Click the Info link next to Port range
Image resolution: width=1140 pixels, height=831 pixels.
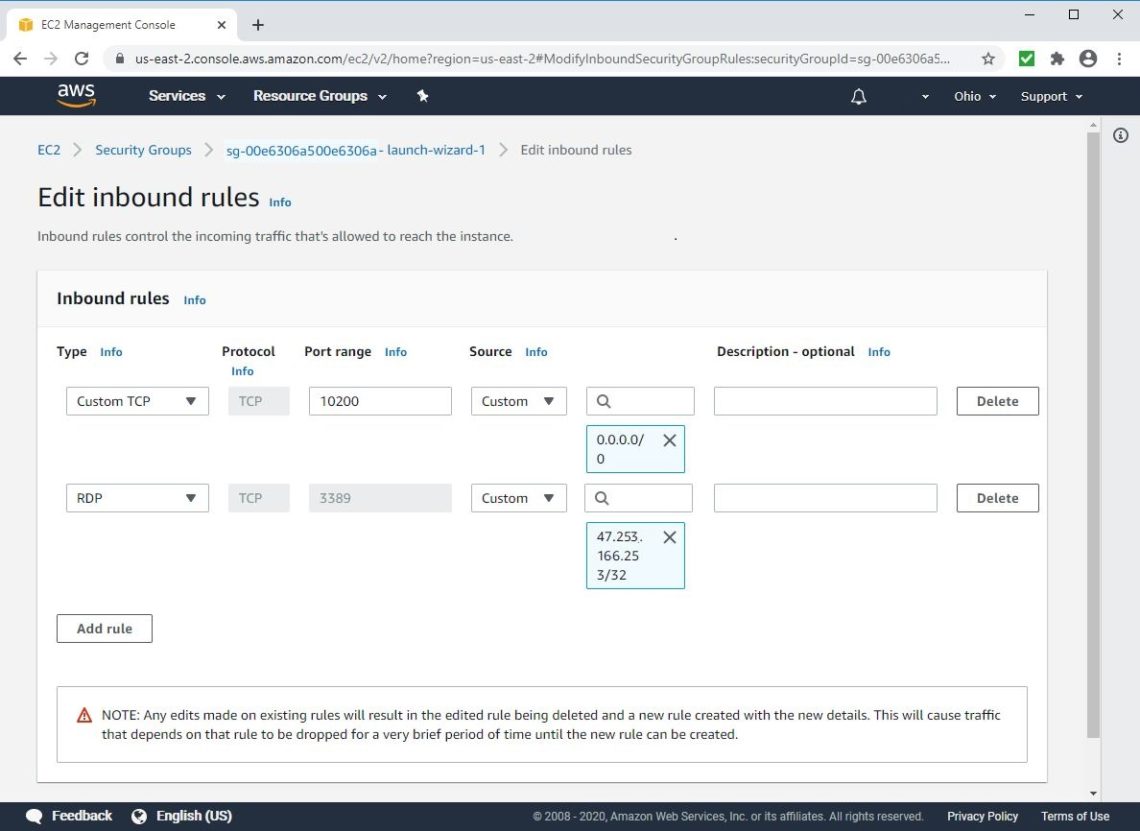coord(396,352)
